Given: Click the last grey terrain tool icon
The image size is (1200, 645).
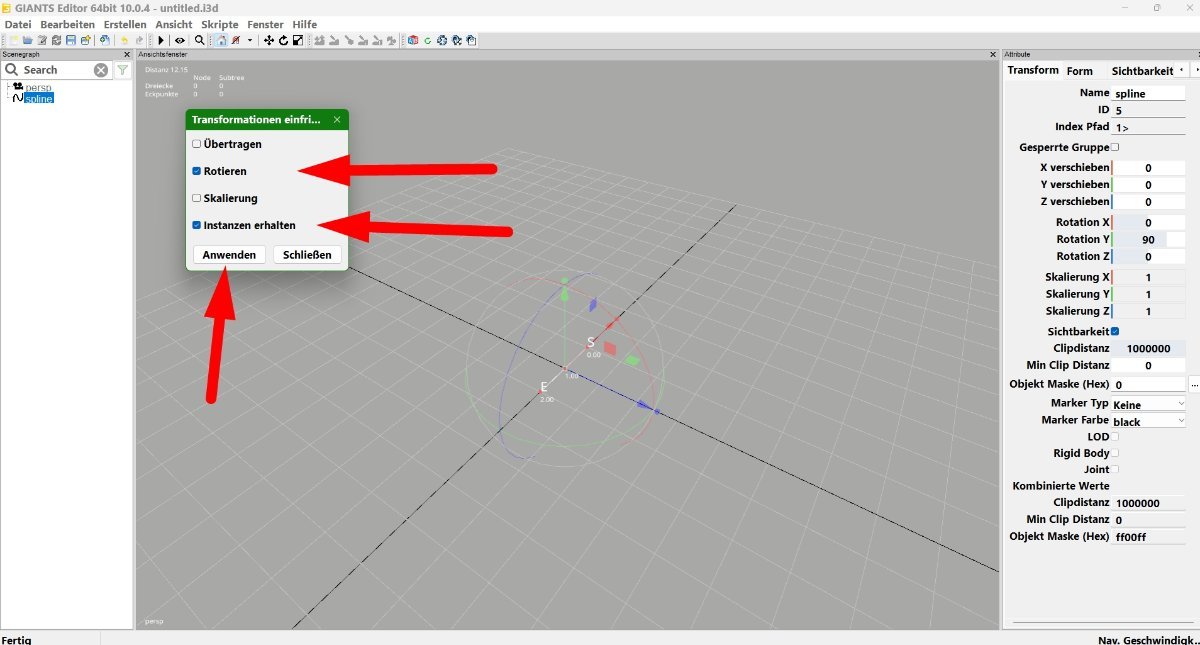Looking at the screenshot, I should 392,40.
